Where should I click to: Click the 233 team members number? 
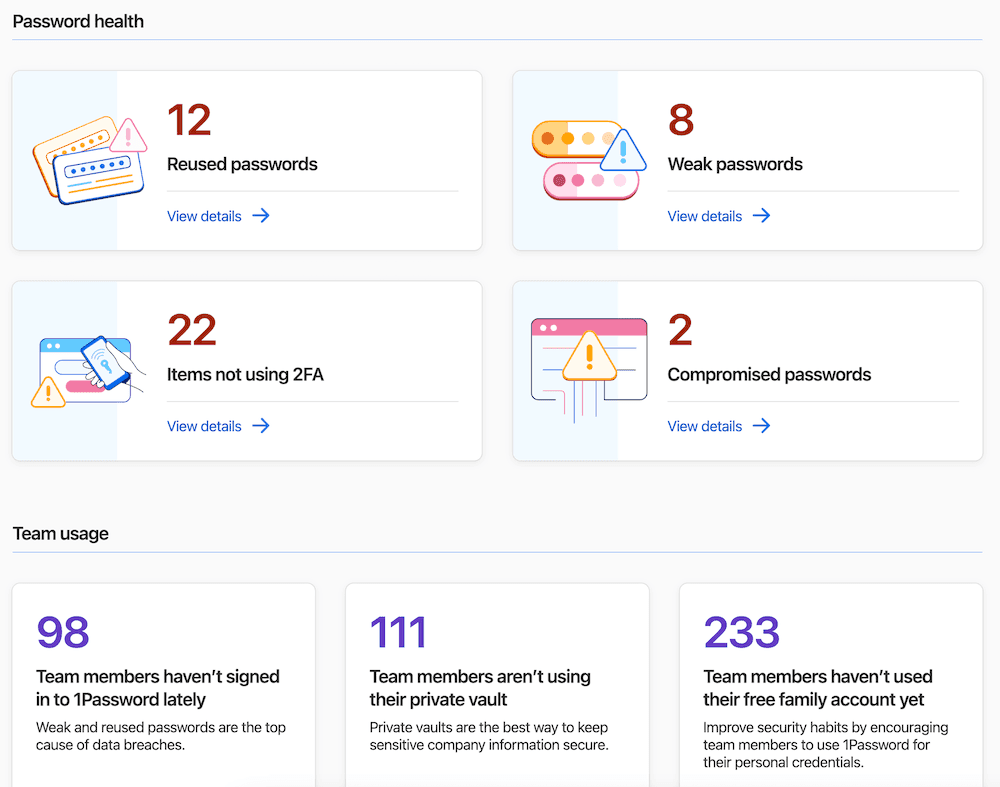point(742,632)
